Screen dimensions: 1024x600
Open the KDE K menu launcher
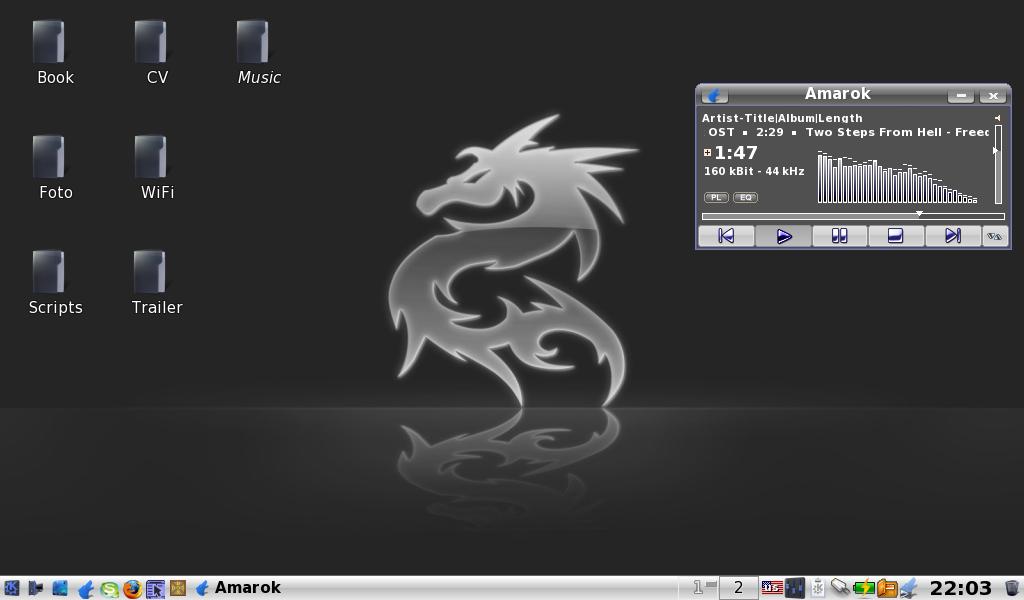click(11, 588)
